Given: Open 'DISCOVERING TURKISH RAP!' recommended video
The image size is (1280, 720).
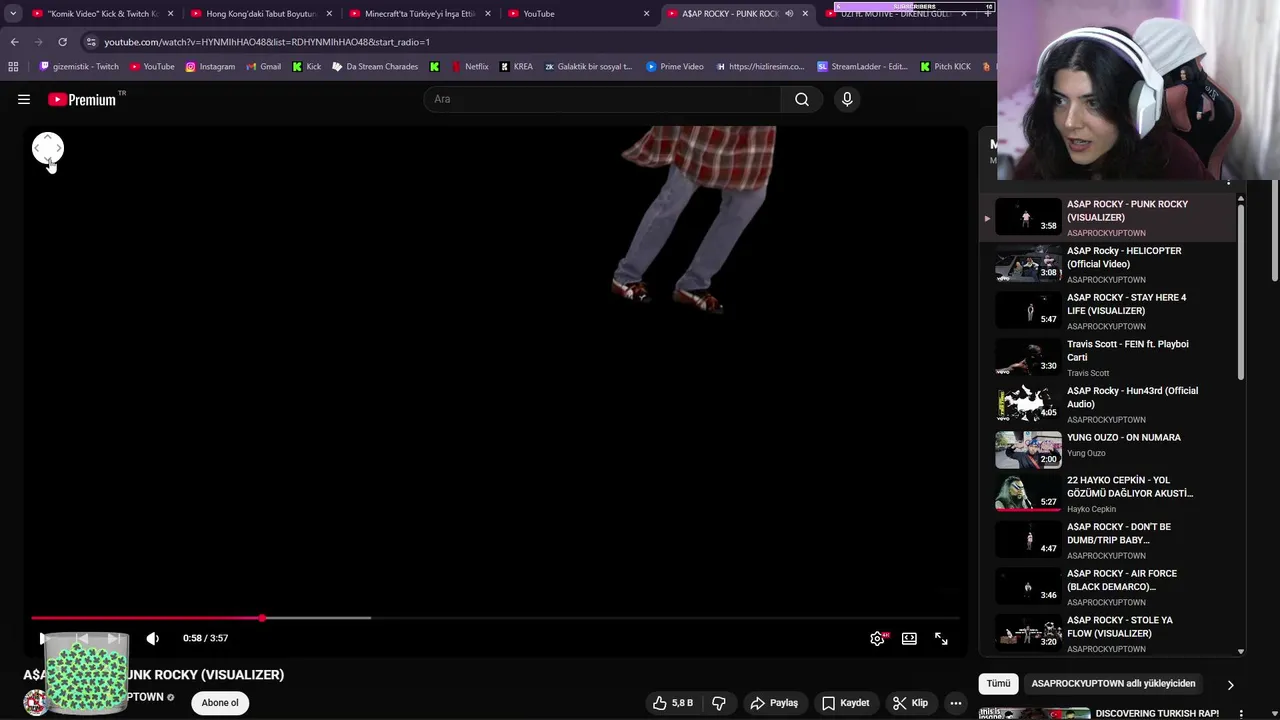Looking at the screenshot, I should [x=1157, y=713].
